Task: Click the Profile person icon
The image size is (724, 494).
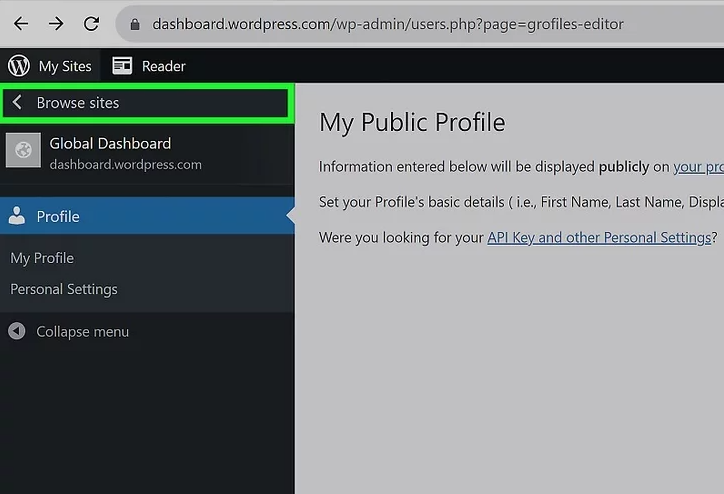Action: [17, 216]
